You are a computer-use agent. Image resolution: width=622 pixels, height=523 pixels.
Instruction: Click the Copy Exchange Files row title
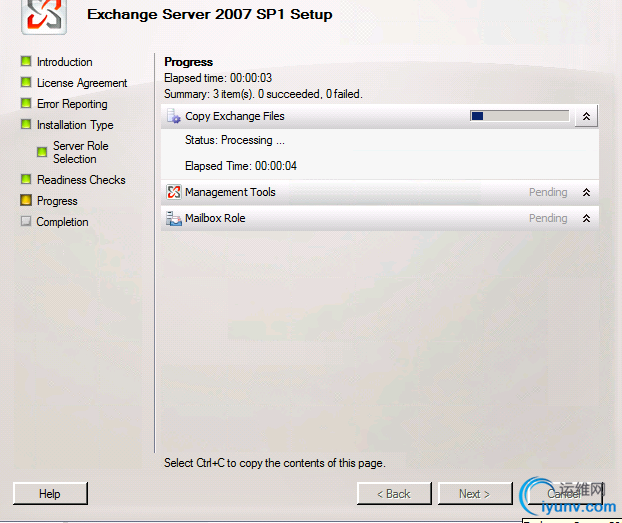click(235, 116)
